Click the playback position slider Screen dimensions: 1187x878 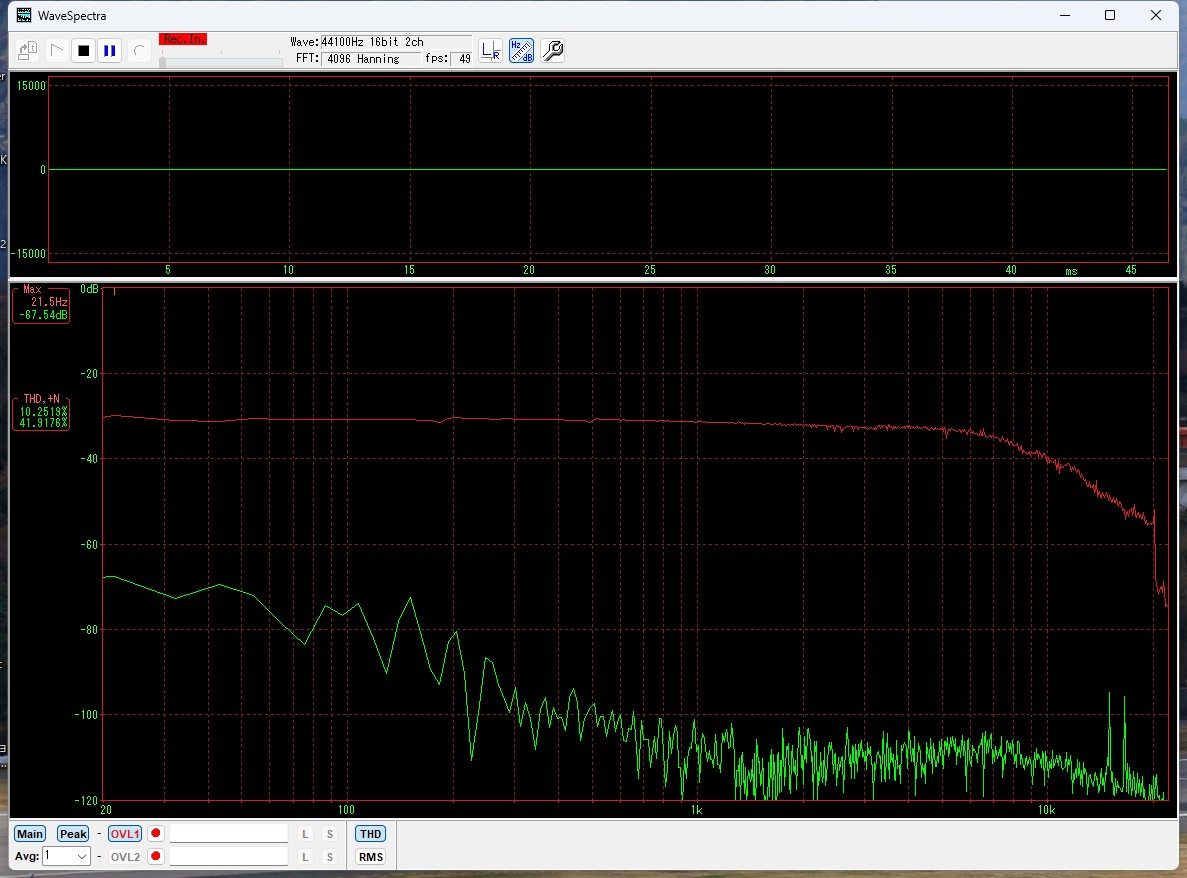click(x=220, y=62)
